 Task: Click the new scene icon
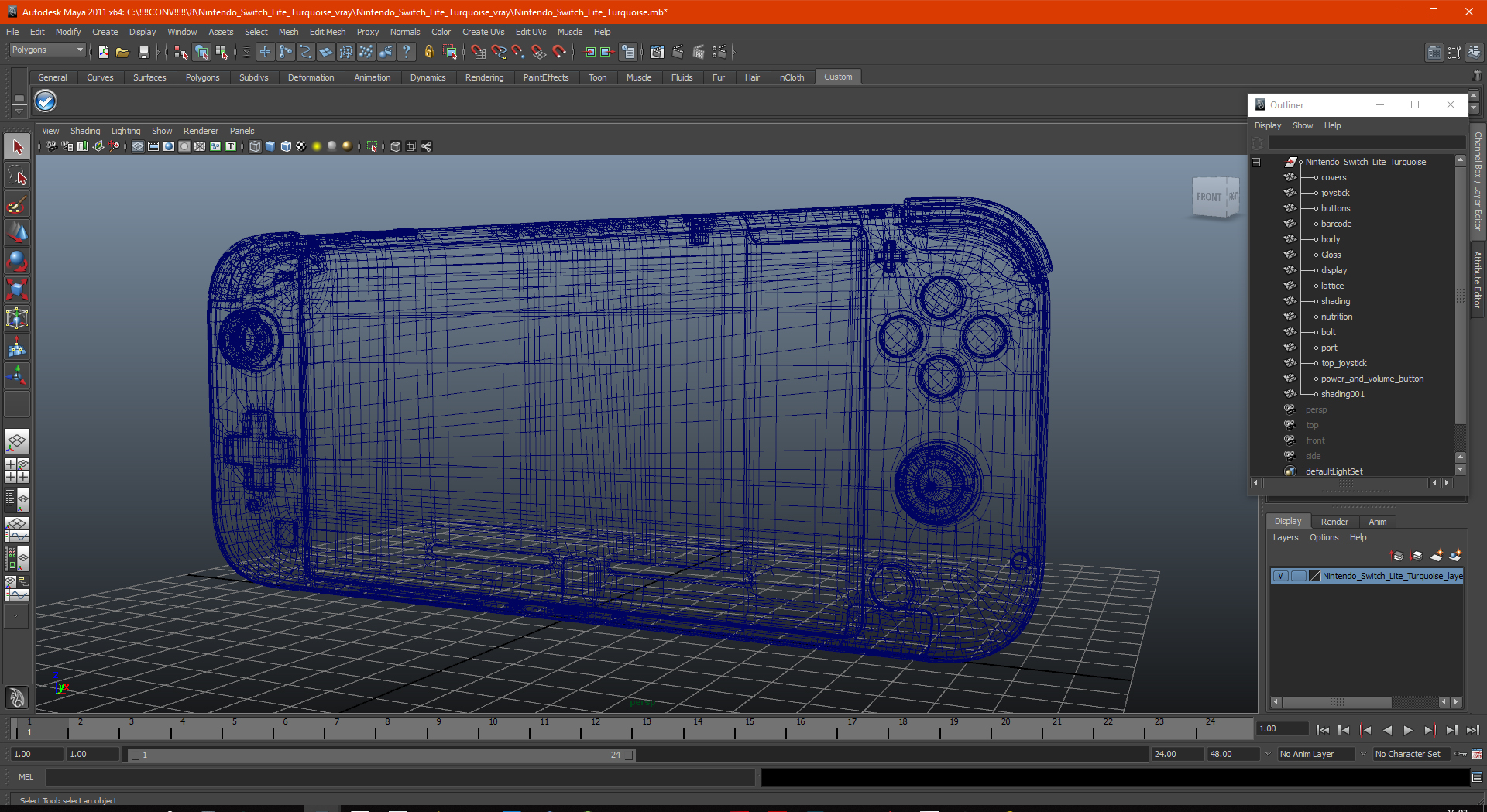point(103,52)
